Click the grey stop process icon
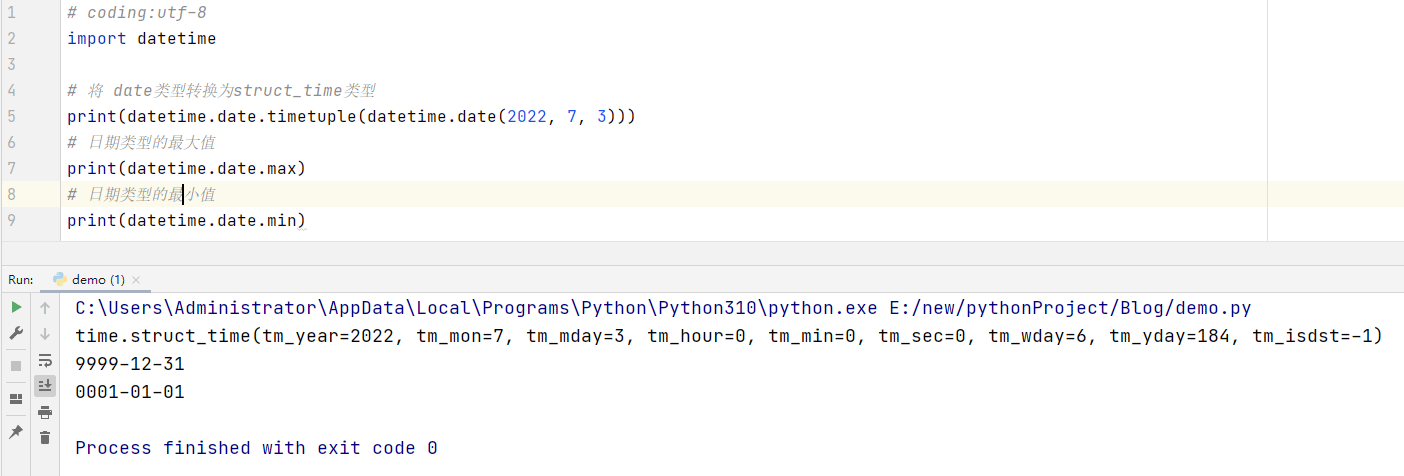The height and width of the screenshot is (476, 1404). pos(16,366)
